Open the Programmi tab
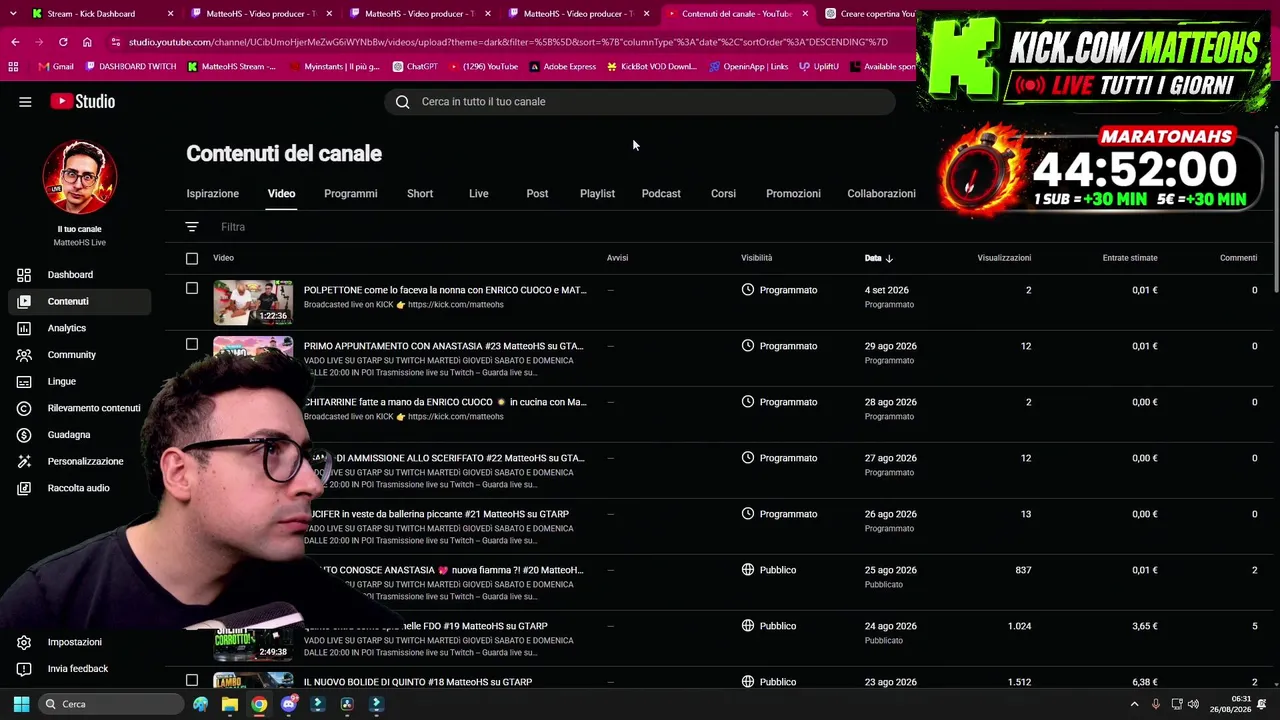 (x=351, y=194)
